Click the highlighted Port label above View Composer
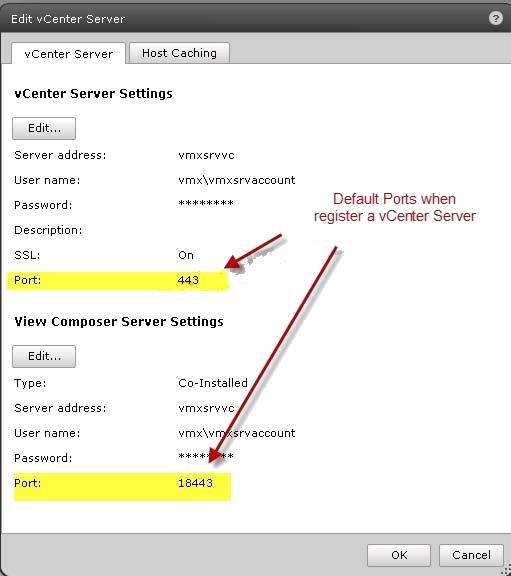The width and height of the screenshot is (511, 576). tap(27, 280)
